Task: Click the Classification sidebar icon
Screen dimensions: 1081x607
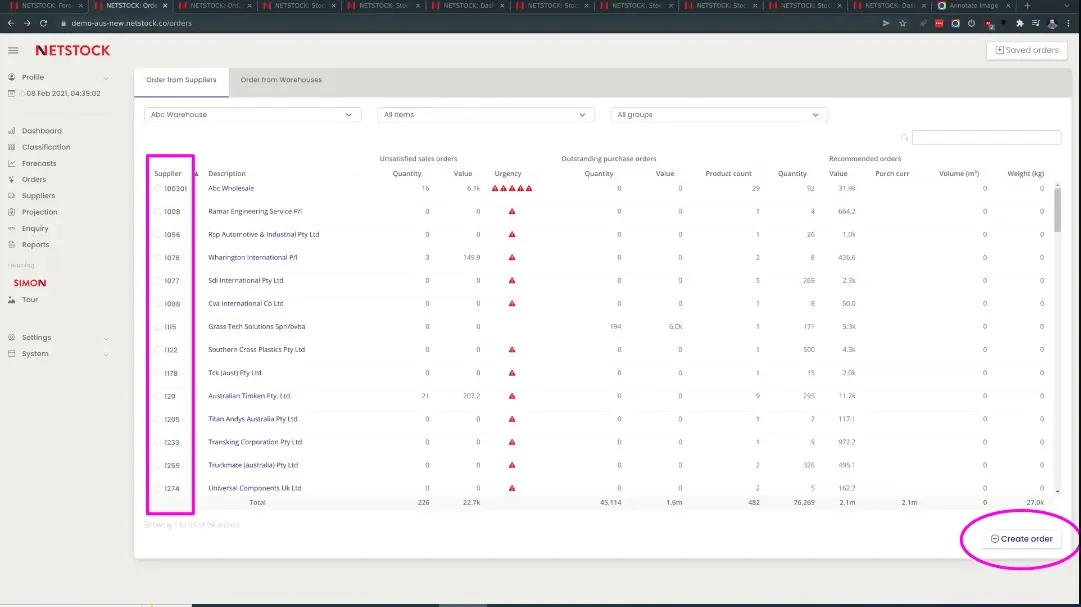Action: click(x=12, y=147)
